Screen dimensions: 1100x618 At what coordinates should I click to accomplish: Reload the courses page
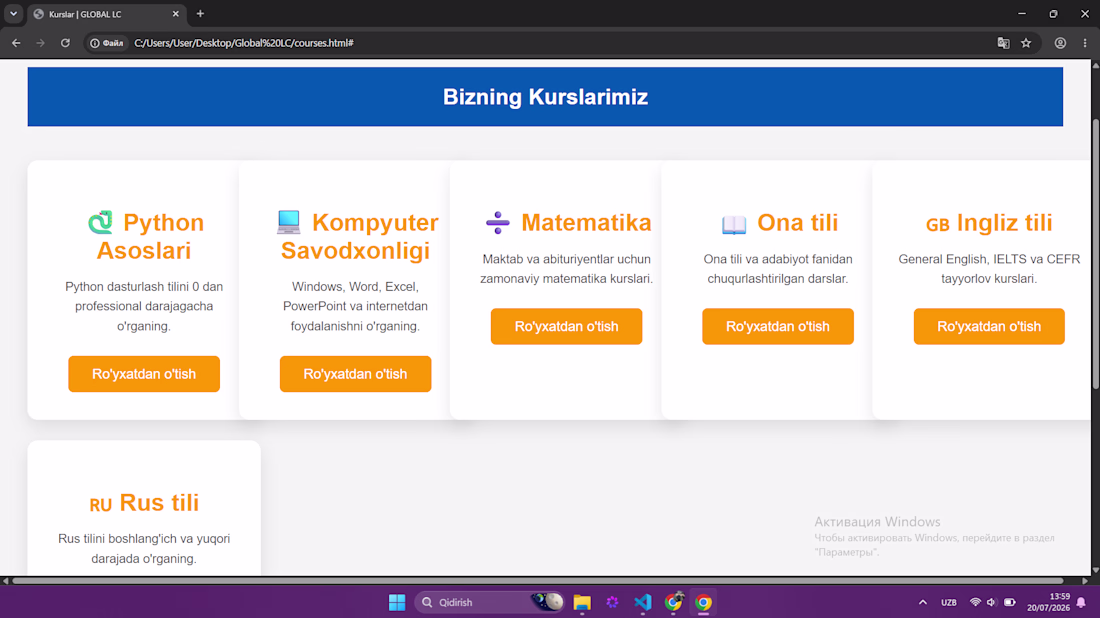point(65,43)
